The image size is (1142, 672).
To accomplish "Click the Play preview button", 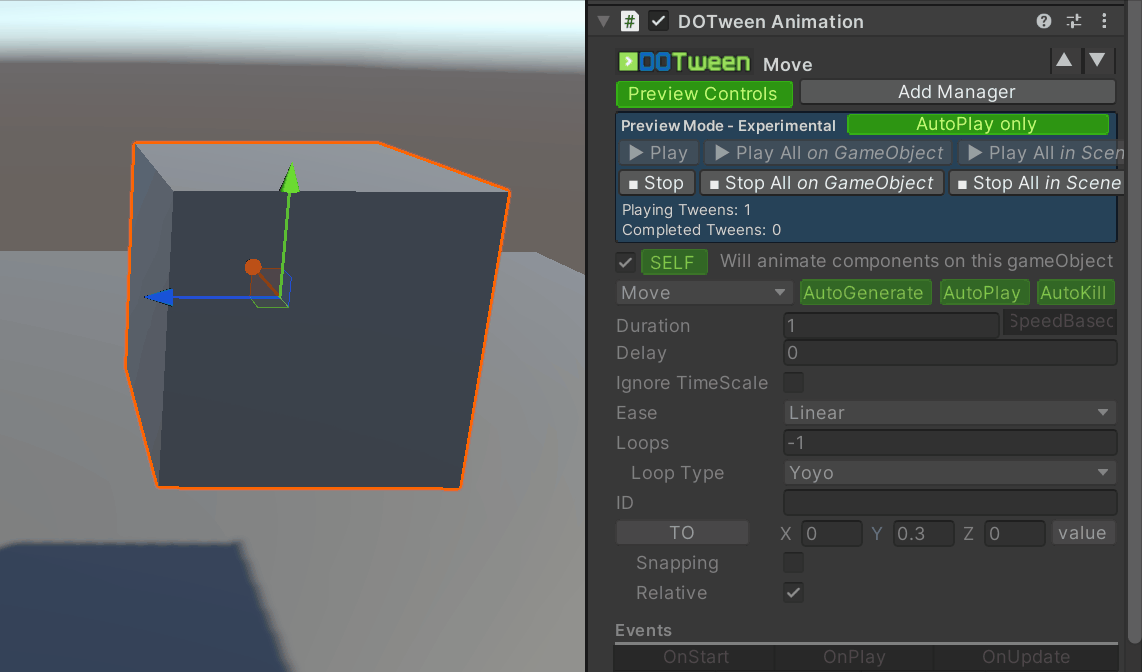I will (658, 153).
